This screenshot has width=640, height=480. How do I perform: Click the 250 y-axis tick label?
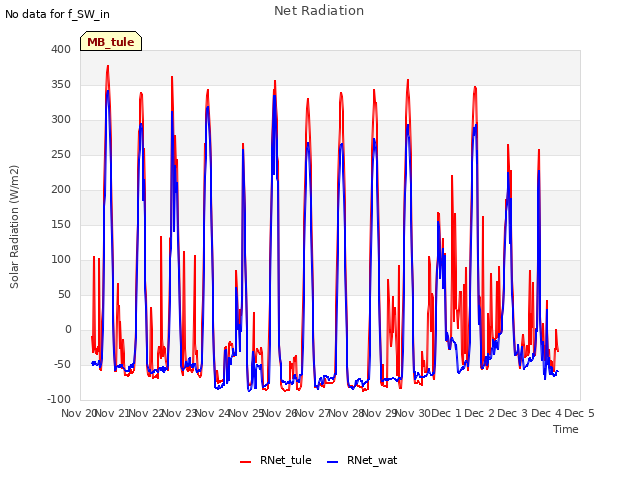(x=61, y=155)
